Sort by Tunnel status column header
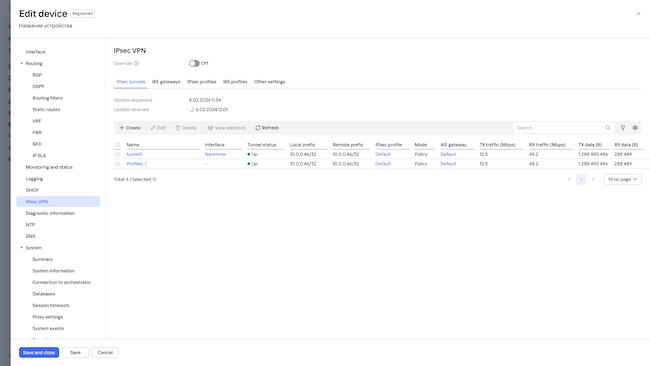This screenshot has height=366, width=650. (262, 145)
